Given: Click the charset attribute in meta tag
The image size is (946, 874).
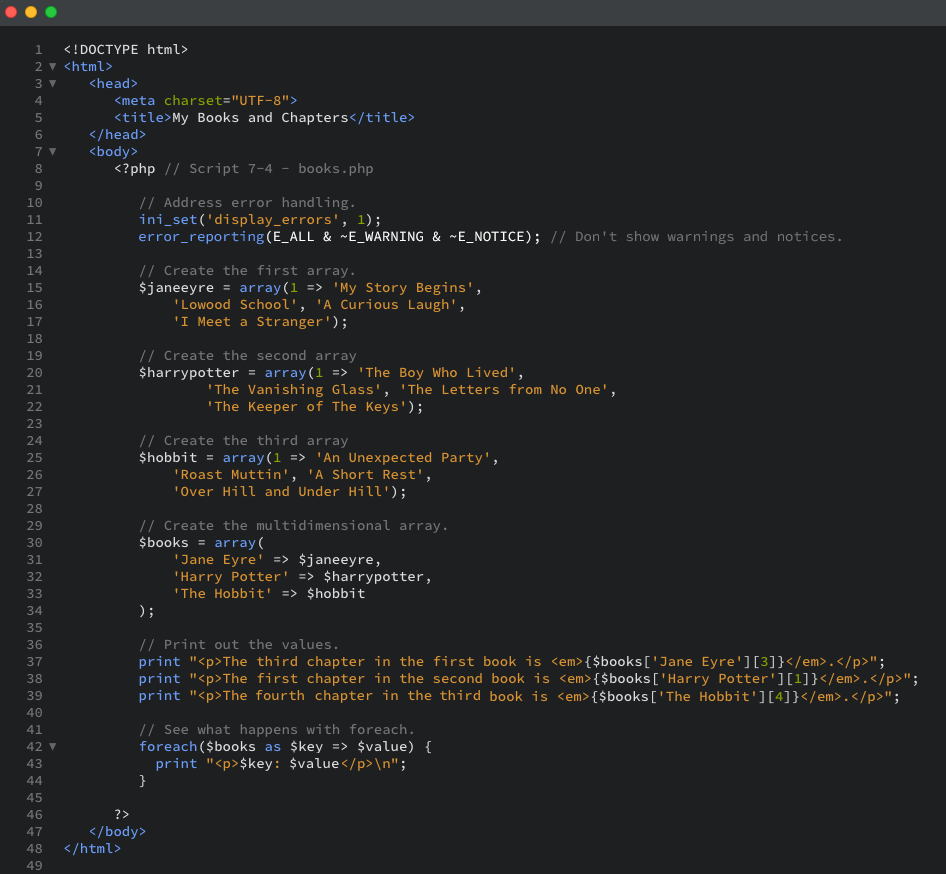Looking at the screenshot, I should (x=193, y=100).
